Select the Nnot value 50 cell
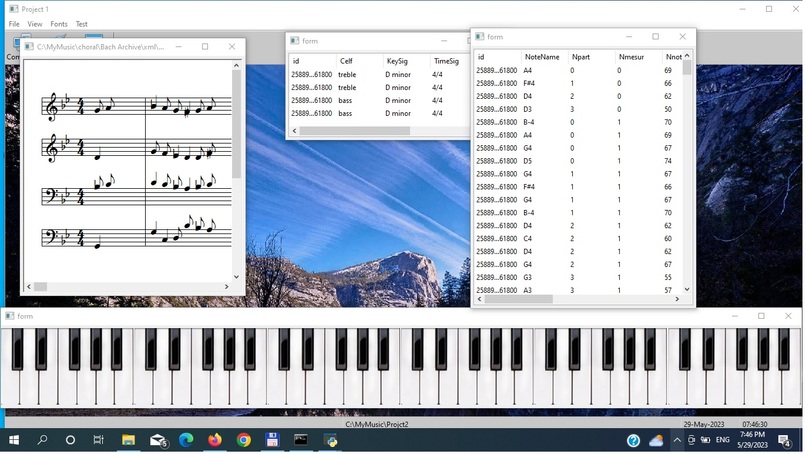The height and width of the screenshot is (454, 806). 668,109
